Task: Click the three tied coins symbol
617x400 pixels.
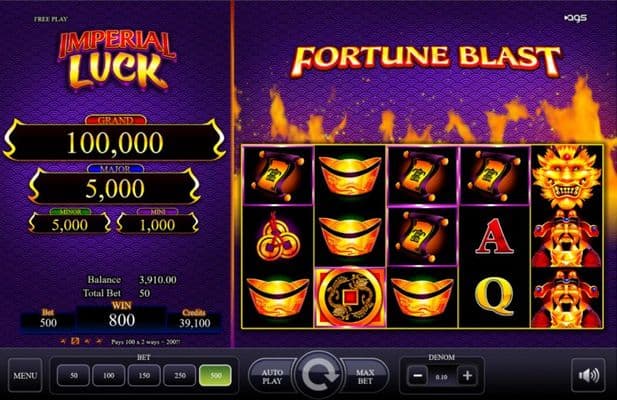Action: coord(279,238)
